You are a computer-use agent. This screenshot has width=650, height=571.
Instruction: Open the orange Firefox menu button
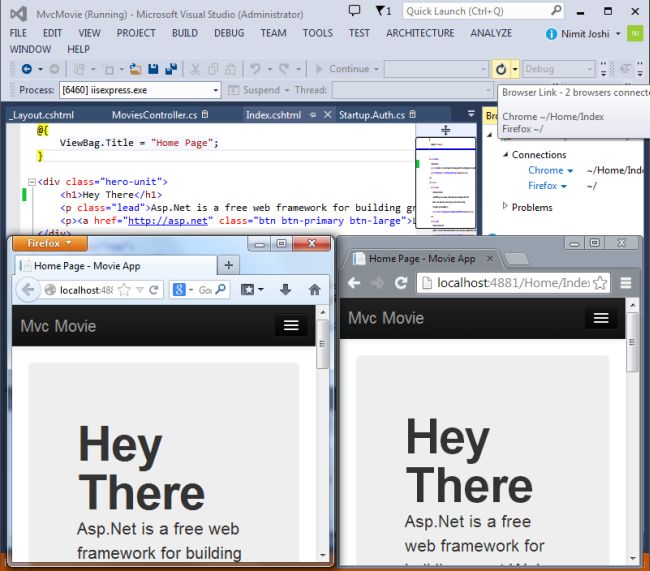pos(50,243)
